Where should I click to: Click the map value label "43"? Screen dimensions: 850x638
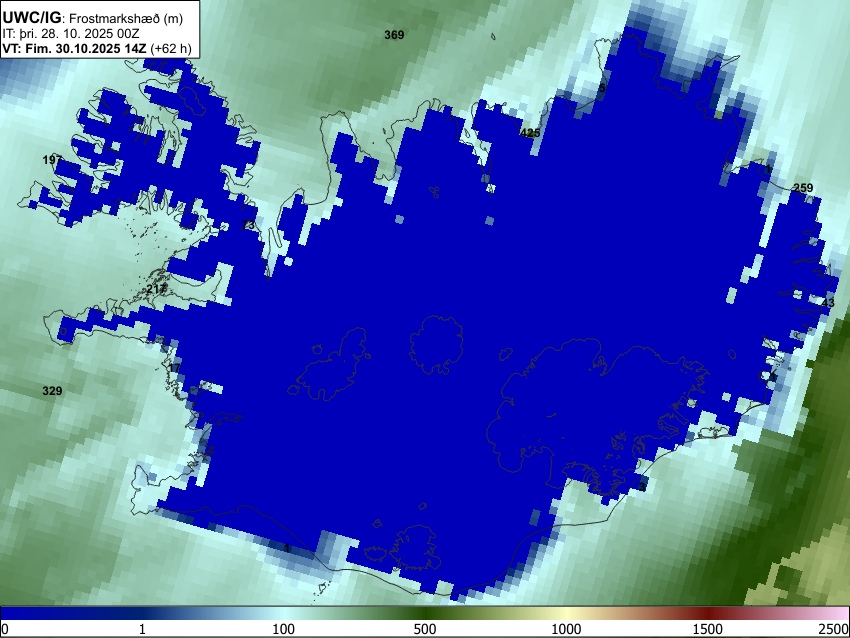tap(828, 303)
